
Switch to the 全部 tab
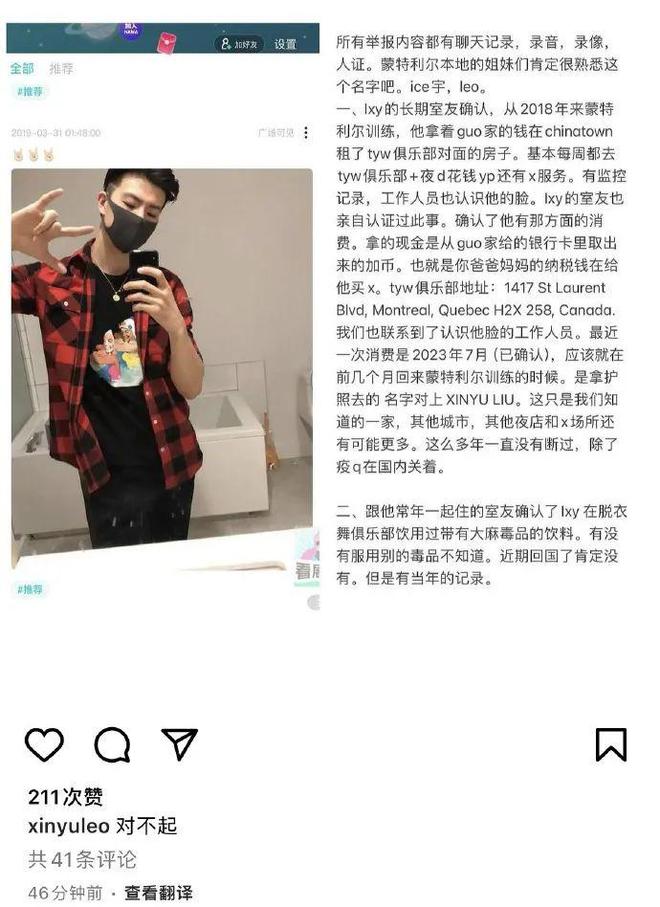pyautogui.click(x=22, y=68)
